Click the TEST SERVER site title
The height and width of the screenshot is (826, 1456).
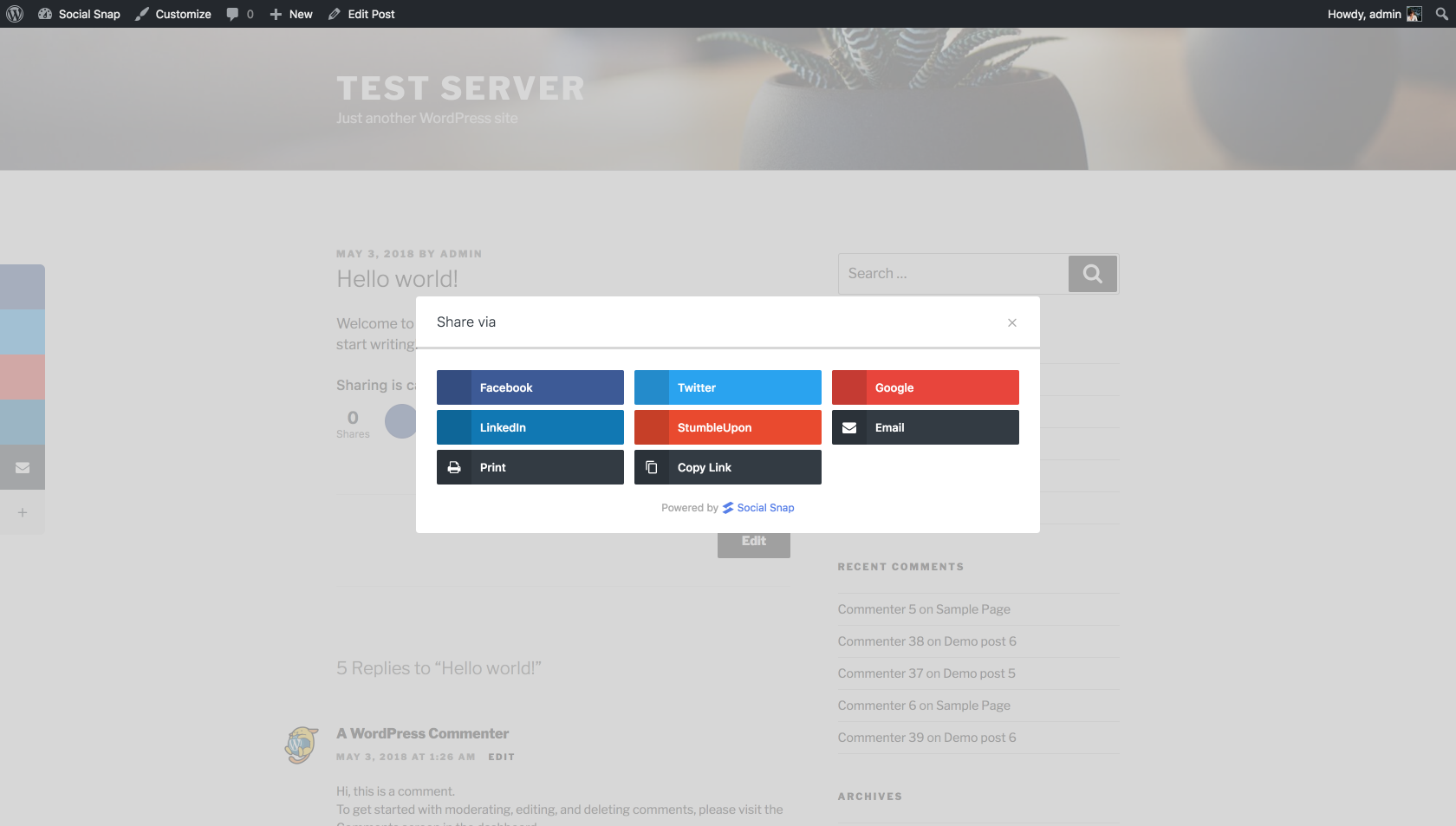(460, 88)
